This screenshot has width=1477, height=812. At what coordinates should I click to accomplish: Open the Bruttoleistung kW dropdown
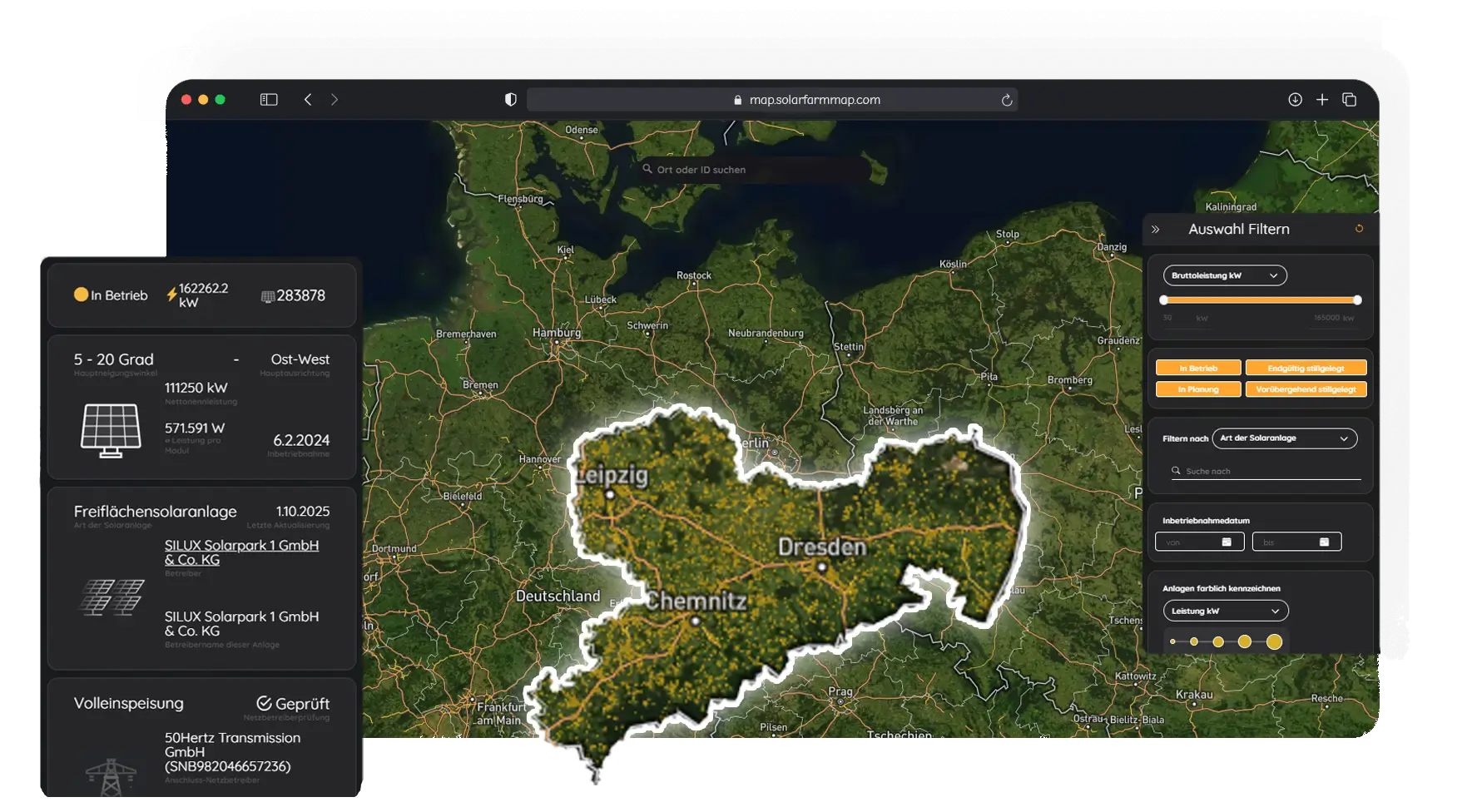coord(1223,275)
